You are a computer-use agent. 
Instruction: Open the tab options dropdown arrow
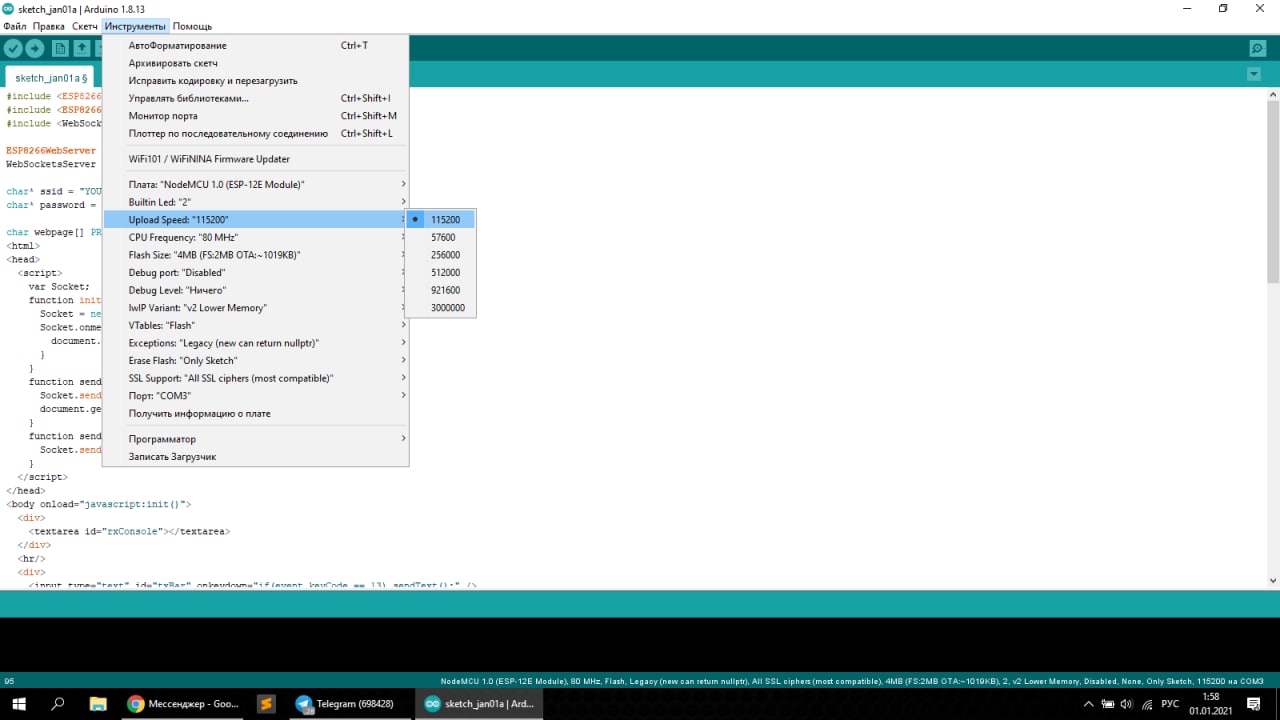pyautogui.click(x=1254, y=74)
